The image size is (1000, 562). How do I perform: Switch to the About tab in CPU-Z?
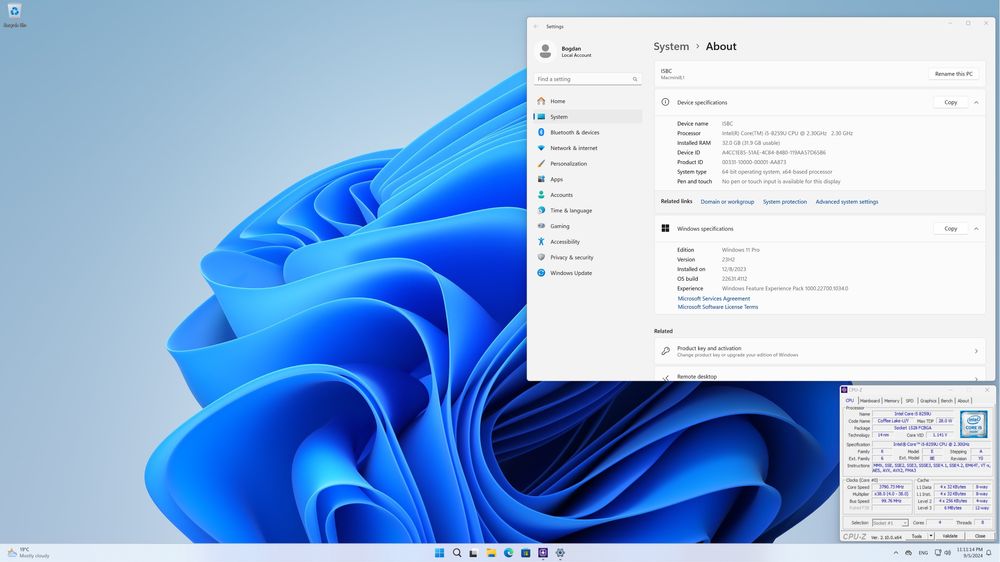(964, 401)
